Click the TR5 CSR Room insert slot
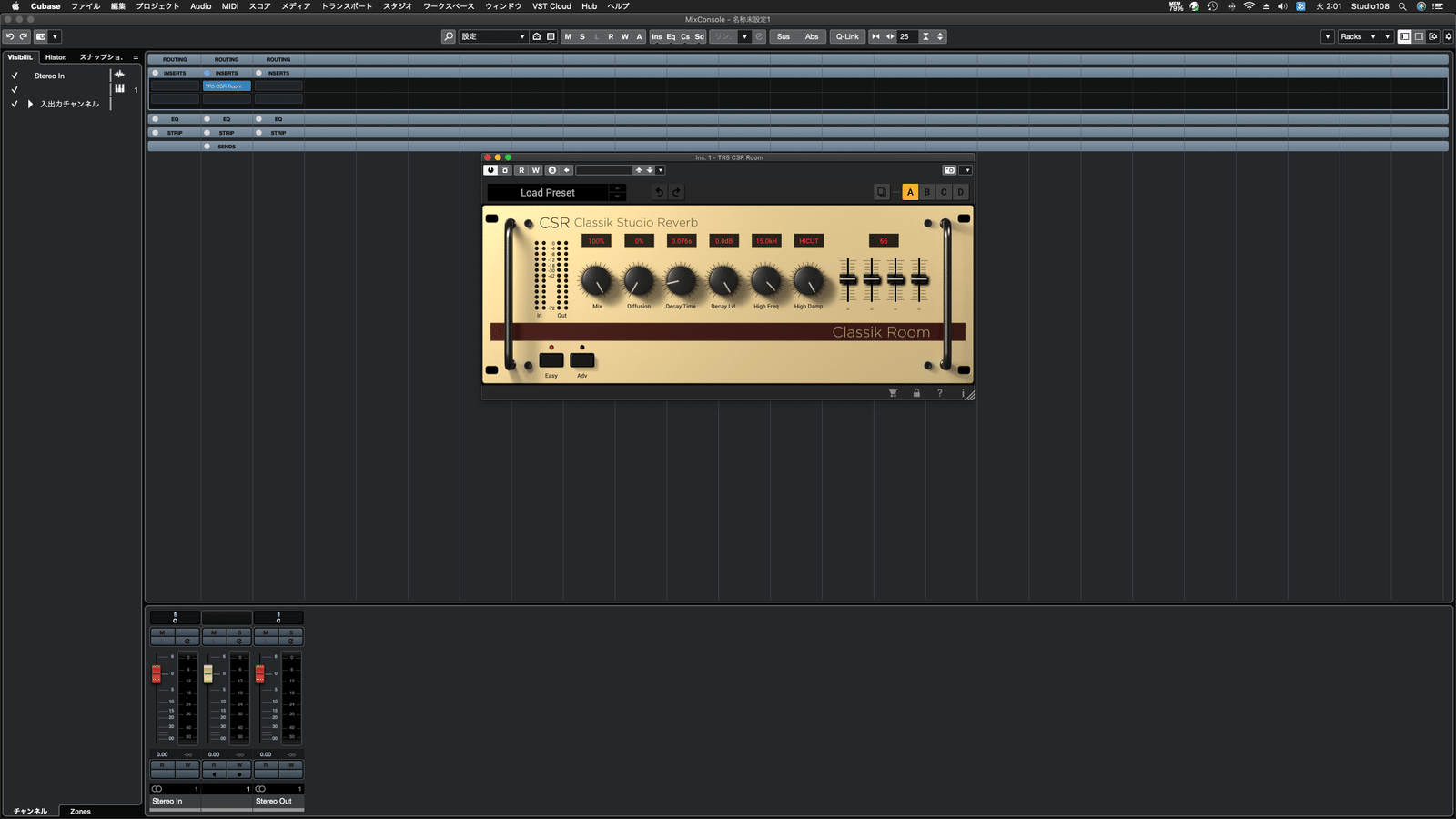This screenshot has width=1456, height=819. 227,86
